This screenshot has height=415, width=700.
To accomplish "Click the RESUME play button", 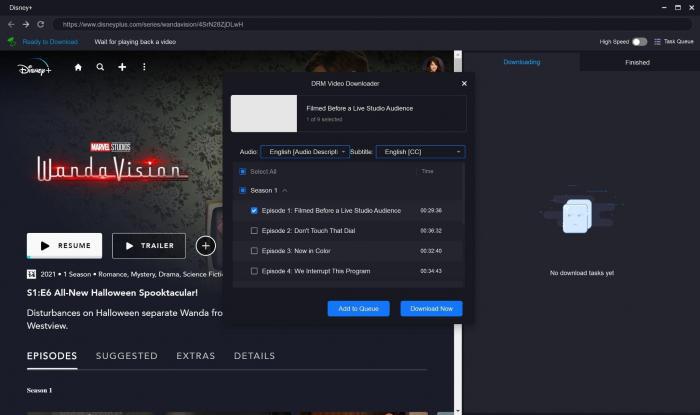I will [64, 246].
